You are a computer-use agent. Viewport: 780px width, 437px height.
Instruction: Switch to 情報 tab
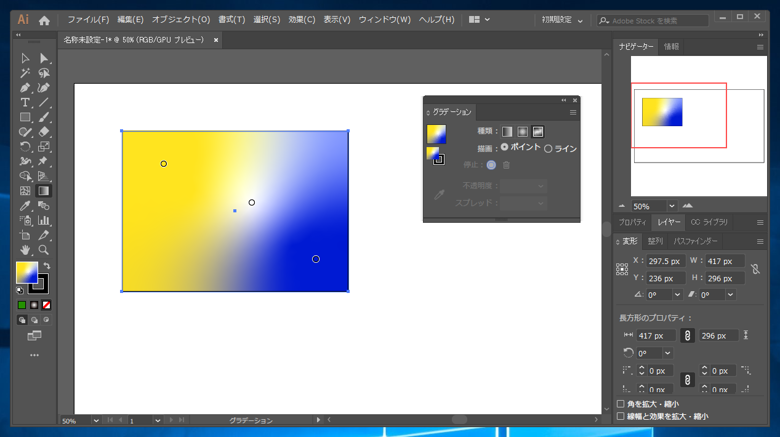(x=671, y=46)
